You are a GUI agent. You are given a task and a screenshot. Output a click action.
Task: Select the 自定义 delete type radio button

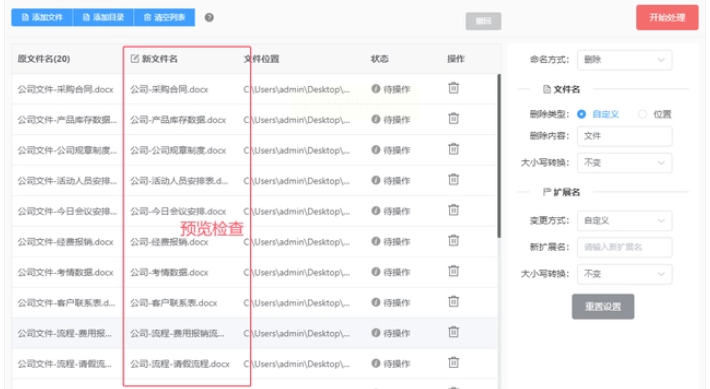click(581, 114)
